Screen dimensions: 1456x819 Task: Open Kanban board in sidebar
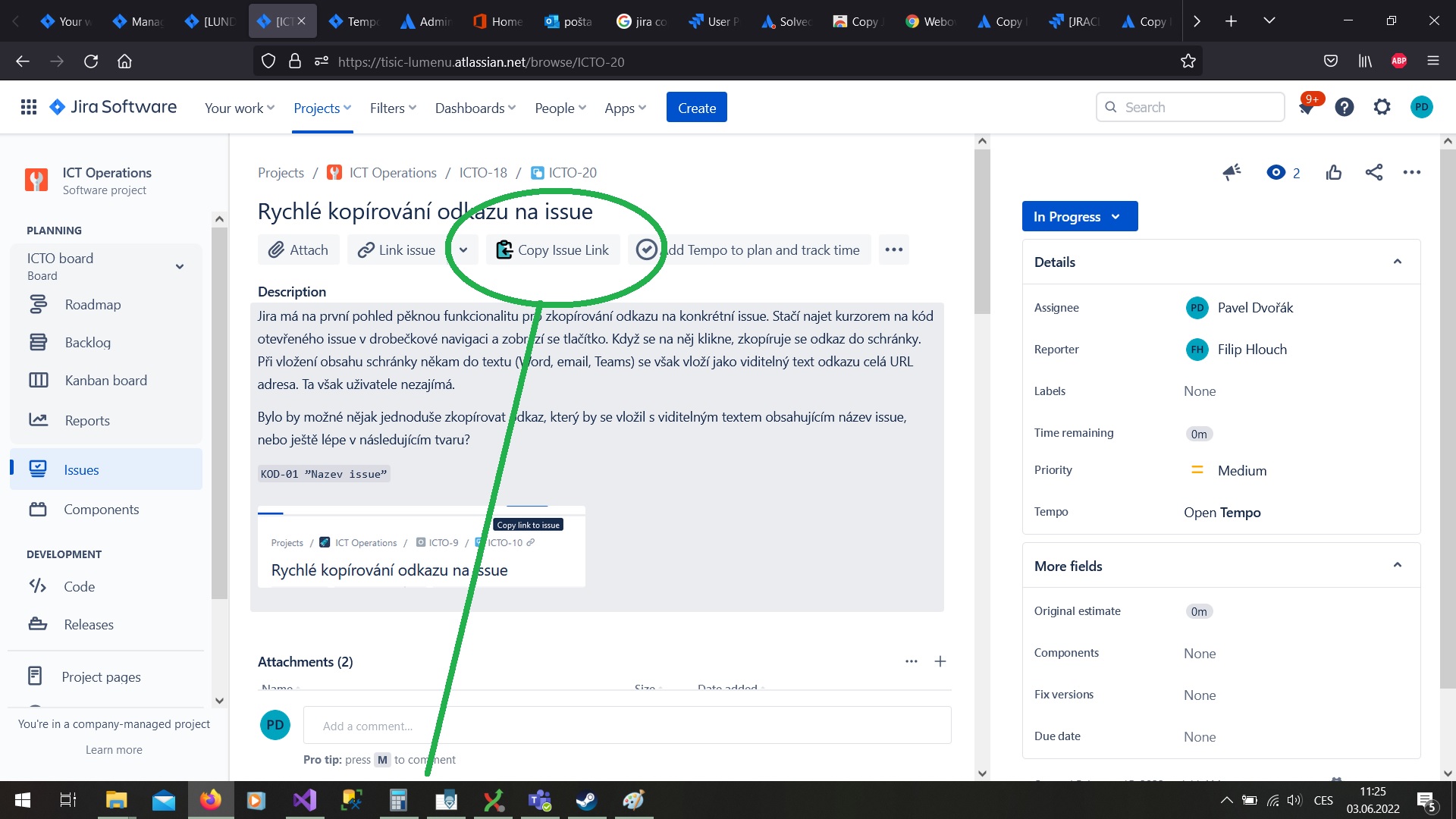(x=106, y=380)
